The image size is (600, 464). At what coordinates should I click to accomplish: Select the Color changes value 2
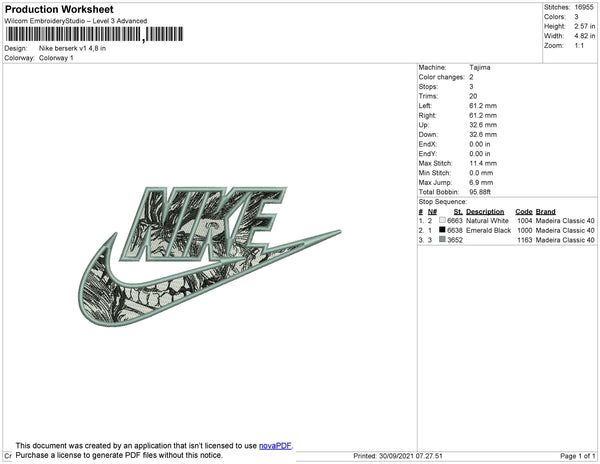coord(471,77)
